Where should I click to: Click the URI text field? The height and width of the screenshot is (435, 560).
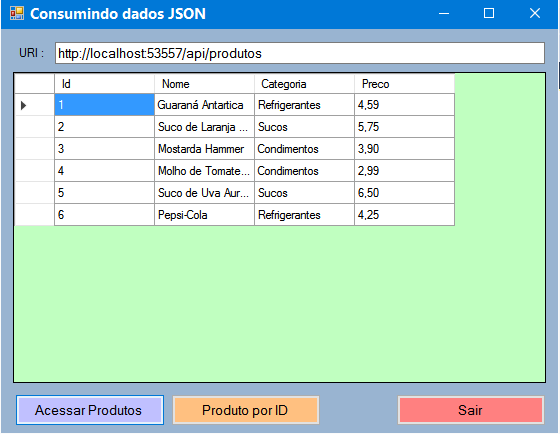pos(300,53)
